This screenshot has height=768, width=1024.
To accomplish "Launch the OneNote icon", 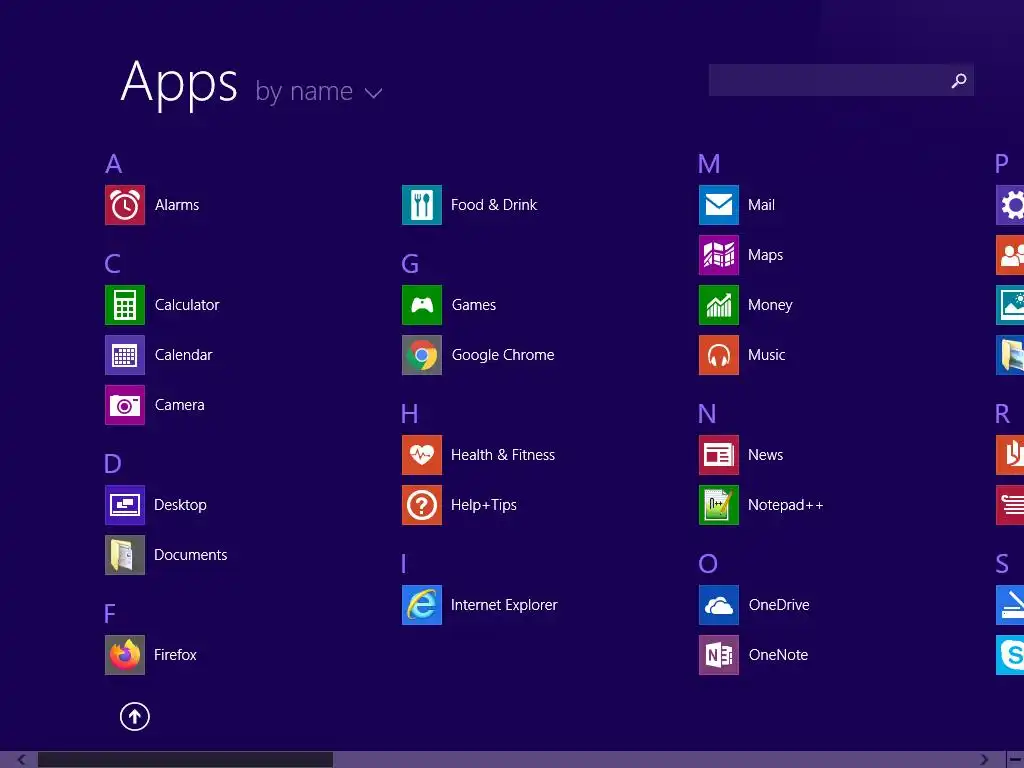I will (x=719, y=655).
